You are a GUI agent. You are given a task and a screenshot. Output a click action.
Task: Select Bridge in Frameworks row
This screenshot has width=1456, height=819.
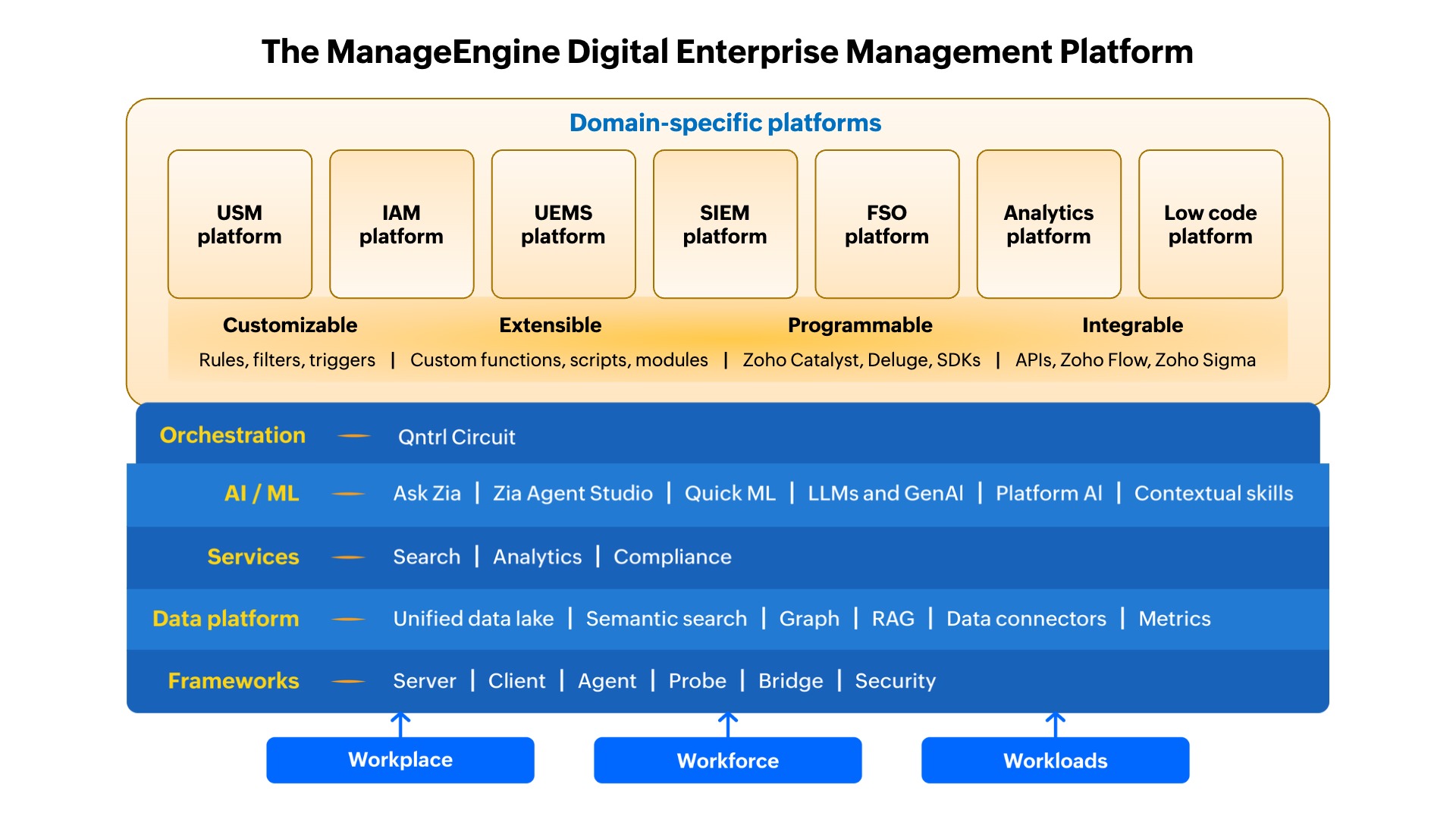791,681
